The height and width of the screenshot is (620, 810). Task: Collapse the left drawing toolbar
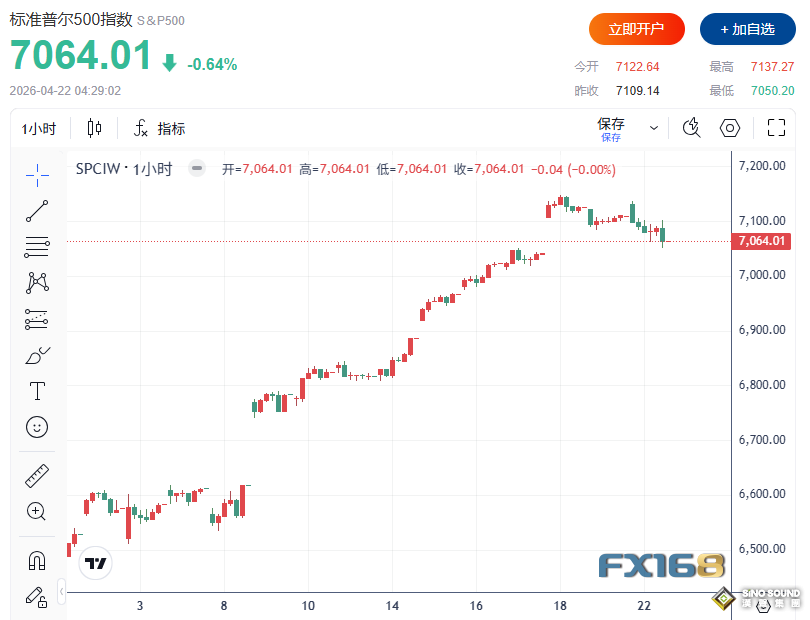point(62,592)
